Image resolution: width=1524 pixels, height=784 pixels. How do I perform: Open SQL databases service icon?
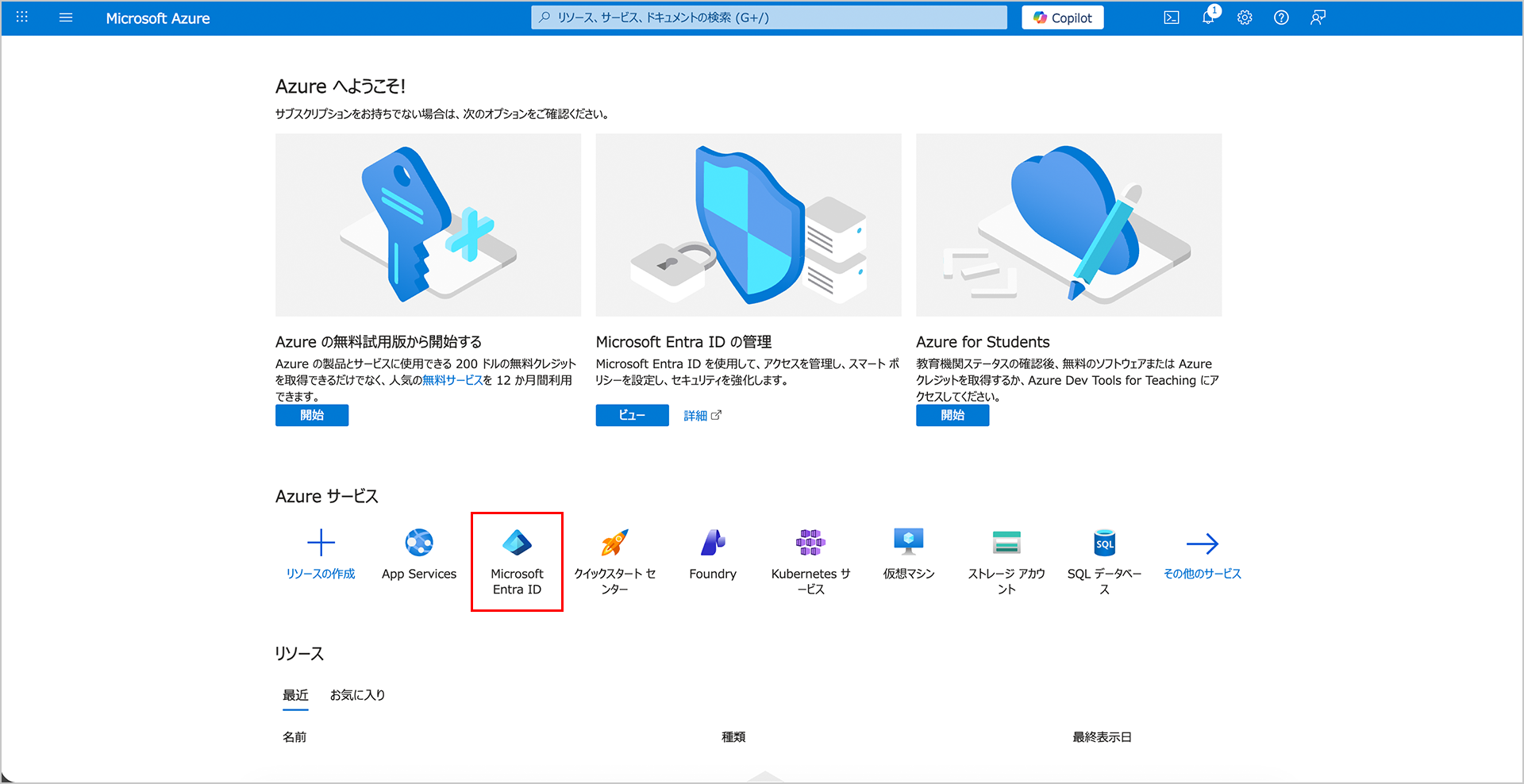[1104, 544]
